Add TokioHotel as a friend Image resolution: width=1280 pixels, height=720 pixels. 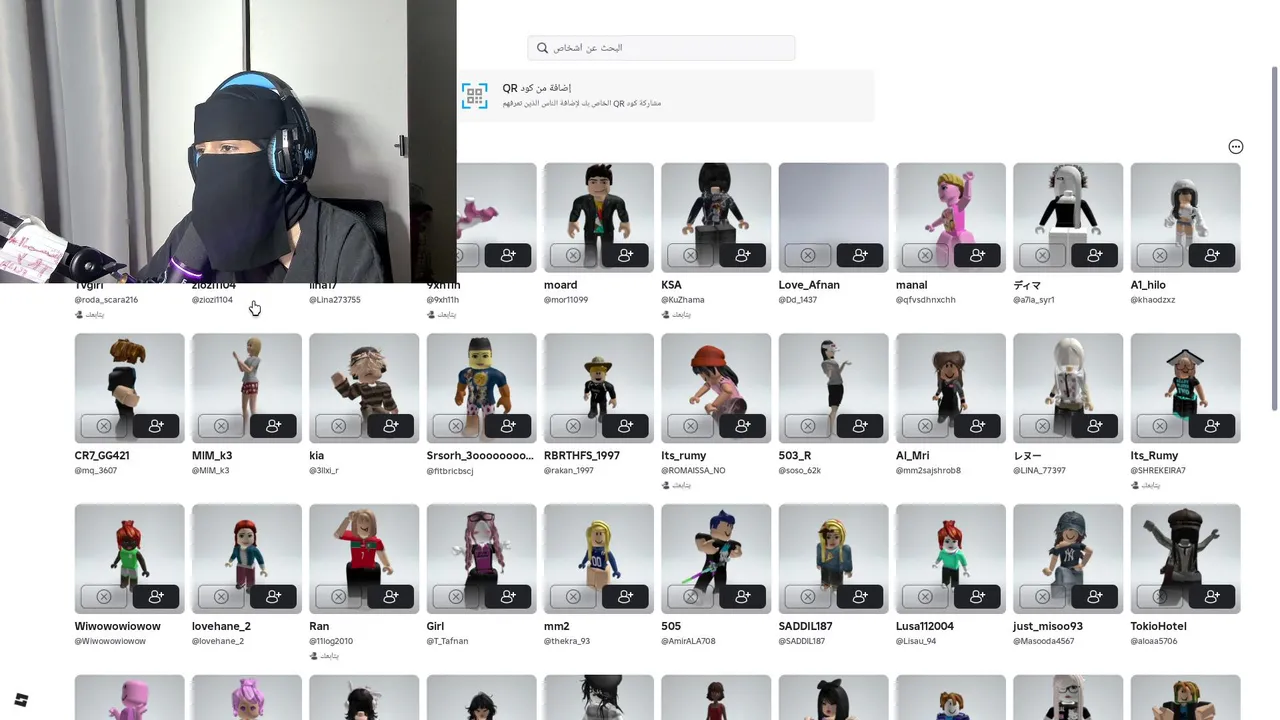coord(1212,597)
